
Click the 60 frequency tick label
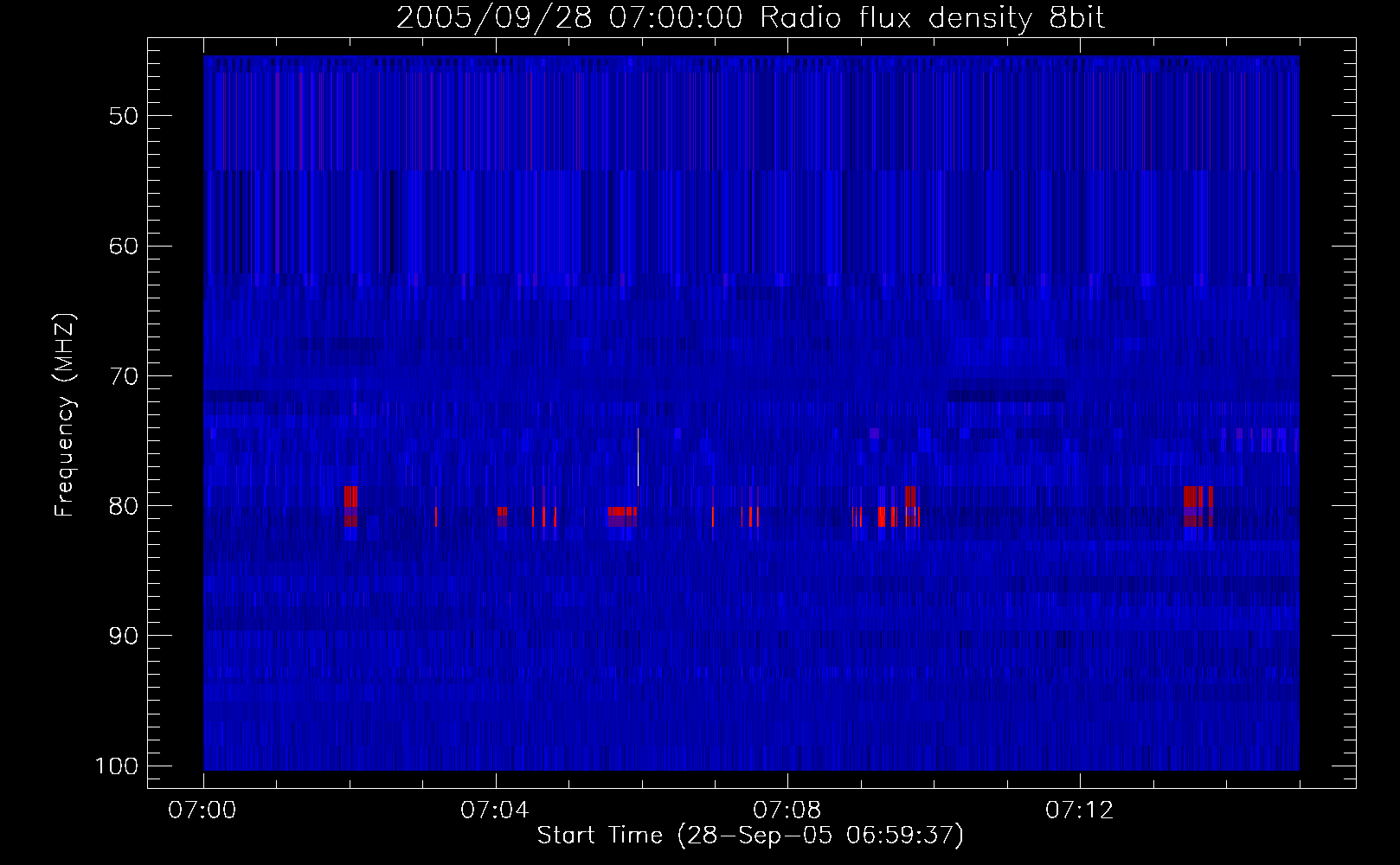tap(124, 246)
